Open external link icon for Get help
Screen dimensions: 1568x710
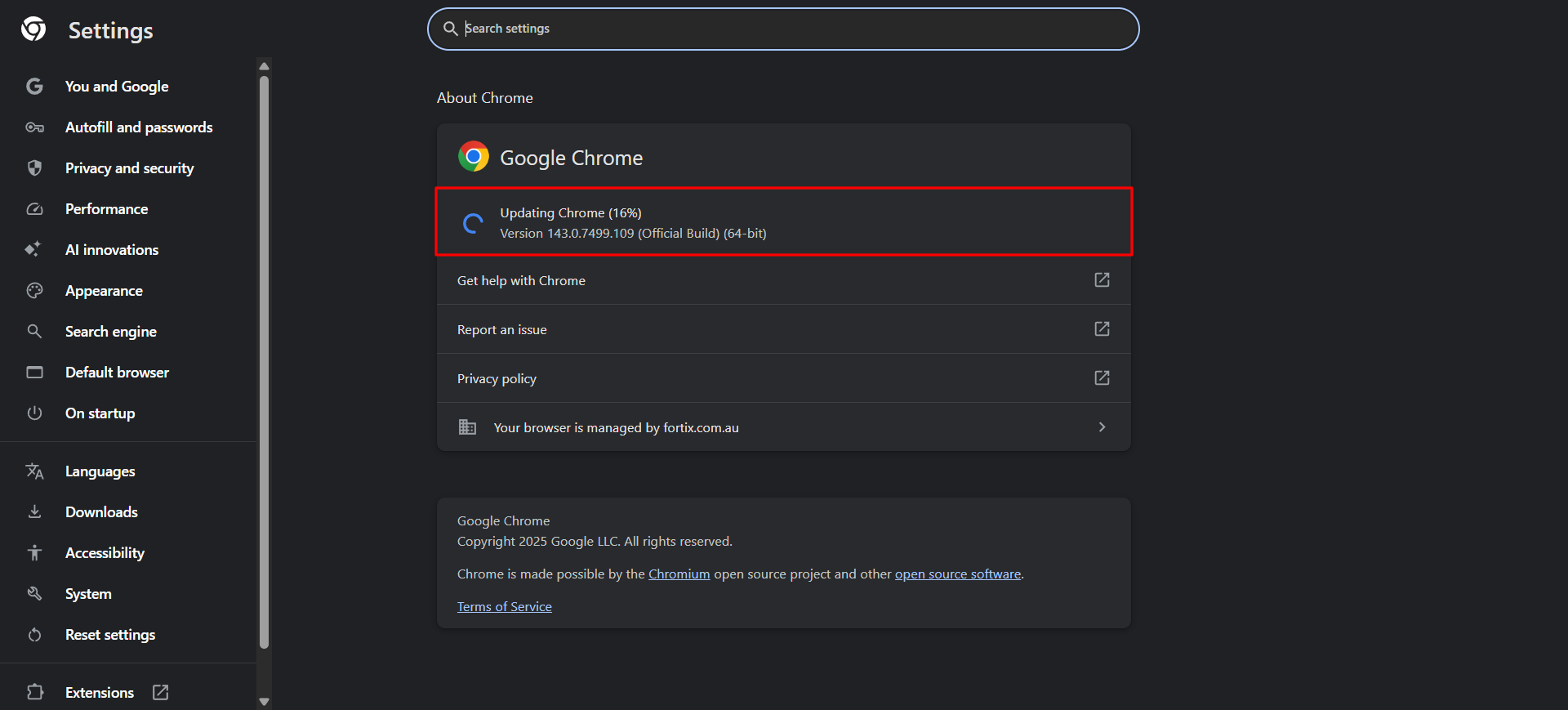click(1102, 280)
